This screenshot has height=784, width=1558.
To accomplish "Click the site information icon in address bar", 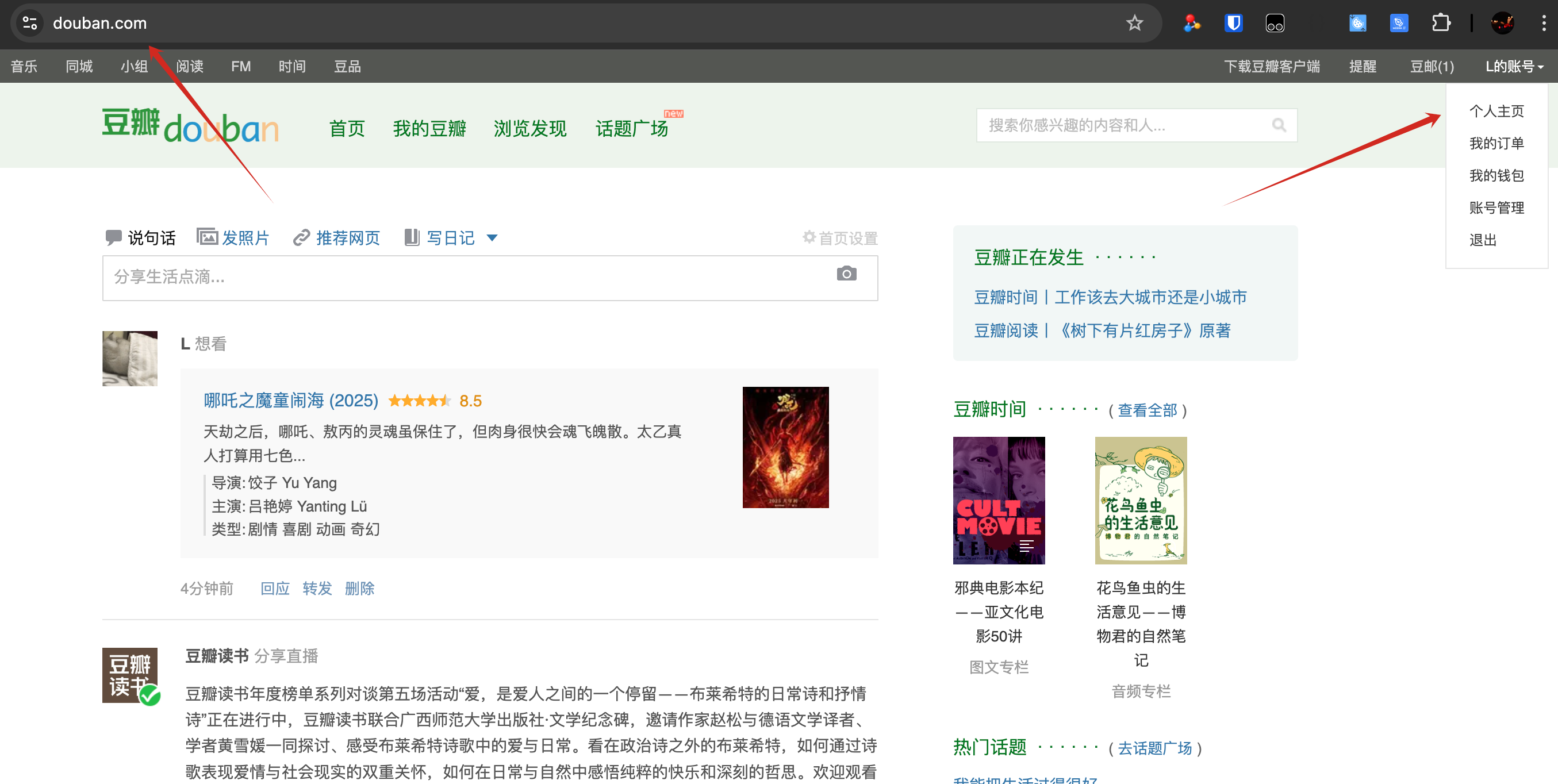I will tap(30, 23).
